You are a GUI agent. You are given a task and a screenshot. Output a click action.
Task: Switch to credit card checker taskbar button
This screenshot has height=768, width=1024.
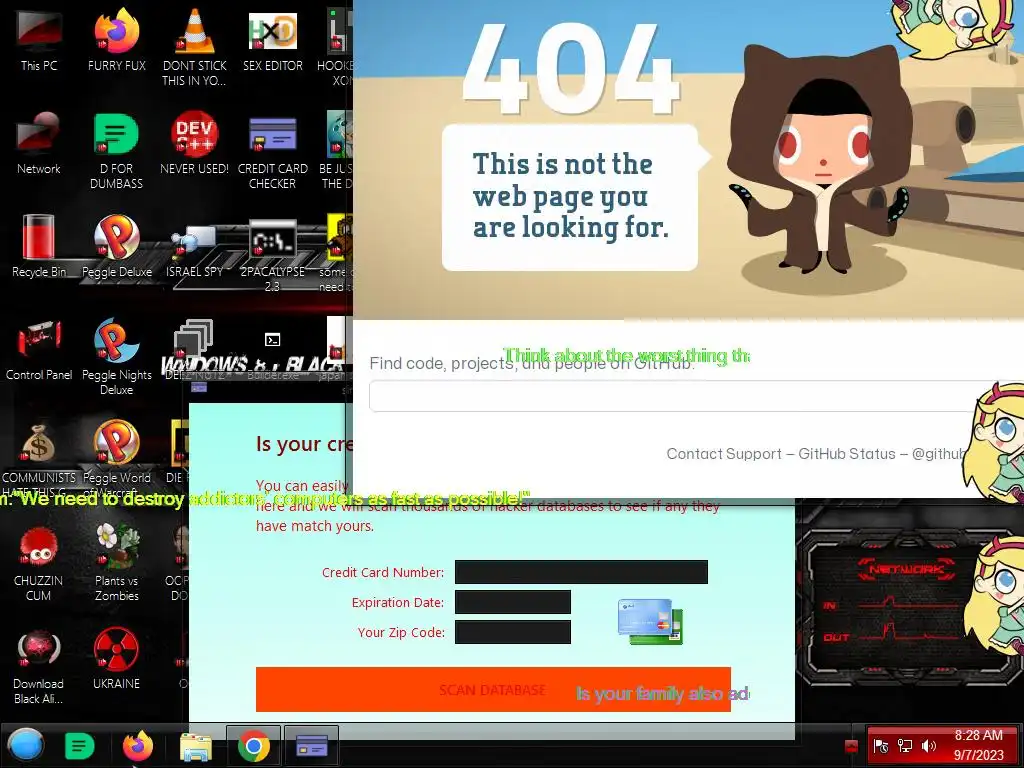(x=312, y=745)
